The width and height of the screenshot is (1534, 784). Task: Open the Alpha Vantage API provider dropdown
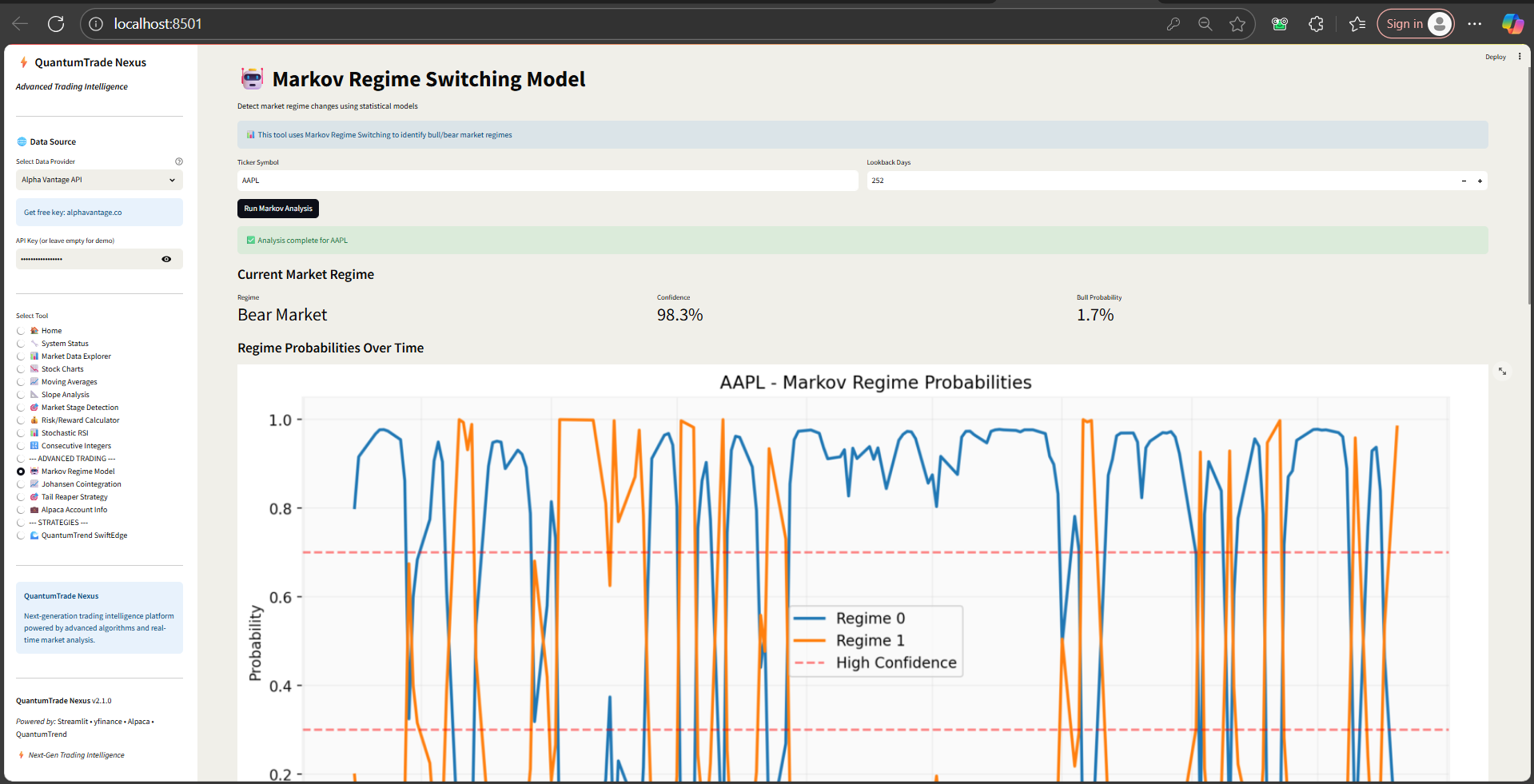(99, 180)
